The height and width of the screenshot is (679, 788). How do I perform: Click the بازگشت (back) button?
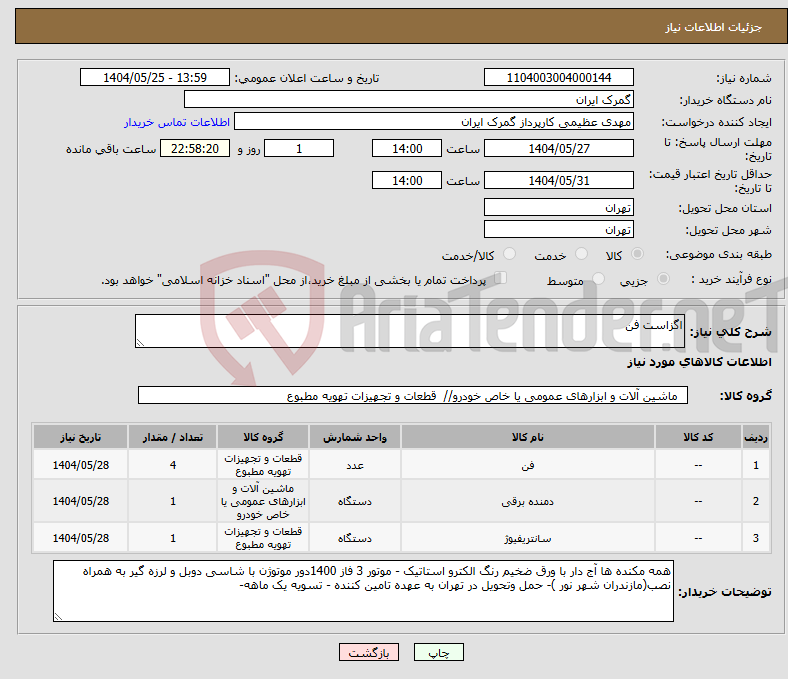(368, 652)
